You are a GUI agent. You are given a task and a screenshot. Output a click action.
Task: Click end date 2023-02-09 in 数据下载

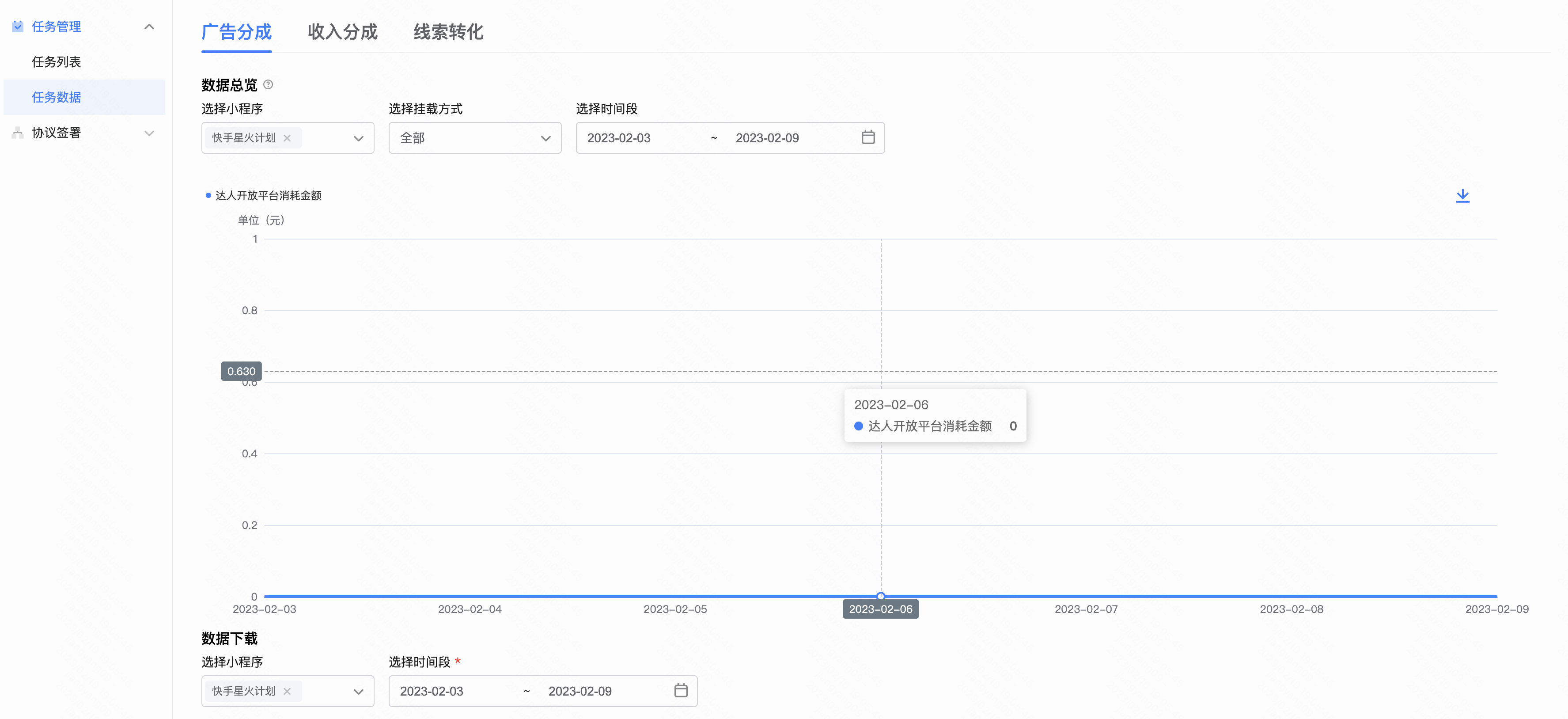point(579,691)
